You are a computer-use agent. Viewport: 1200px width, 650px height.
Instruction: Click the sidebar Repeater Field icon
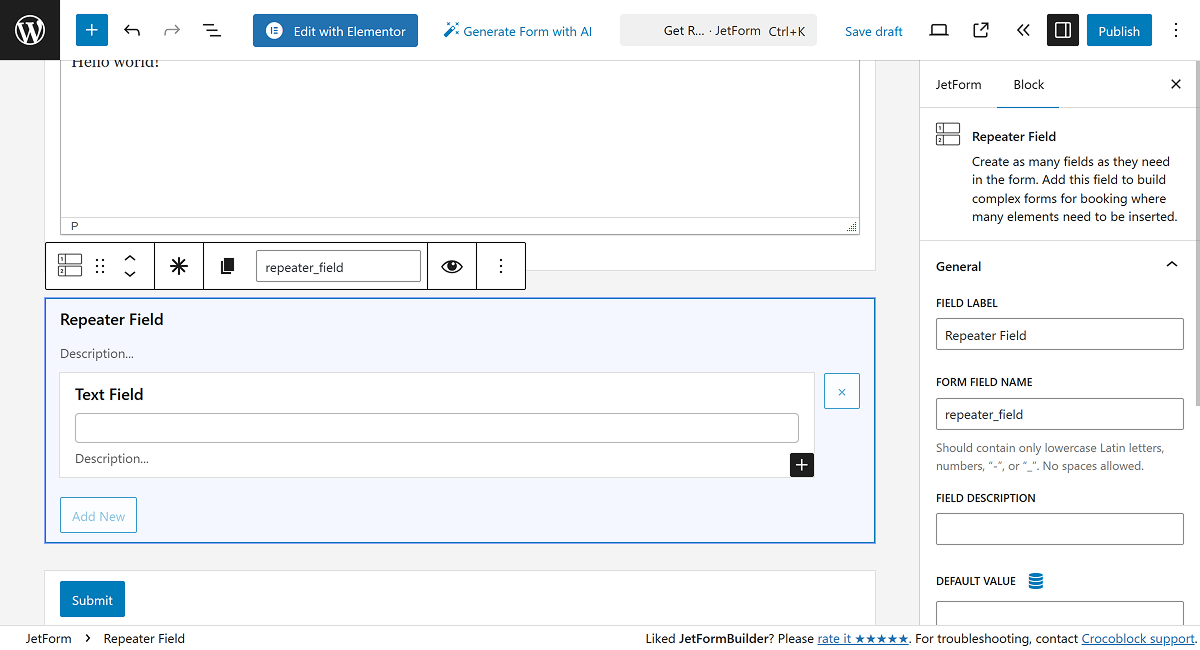pos(948,134)
